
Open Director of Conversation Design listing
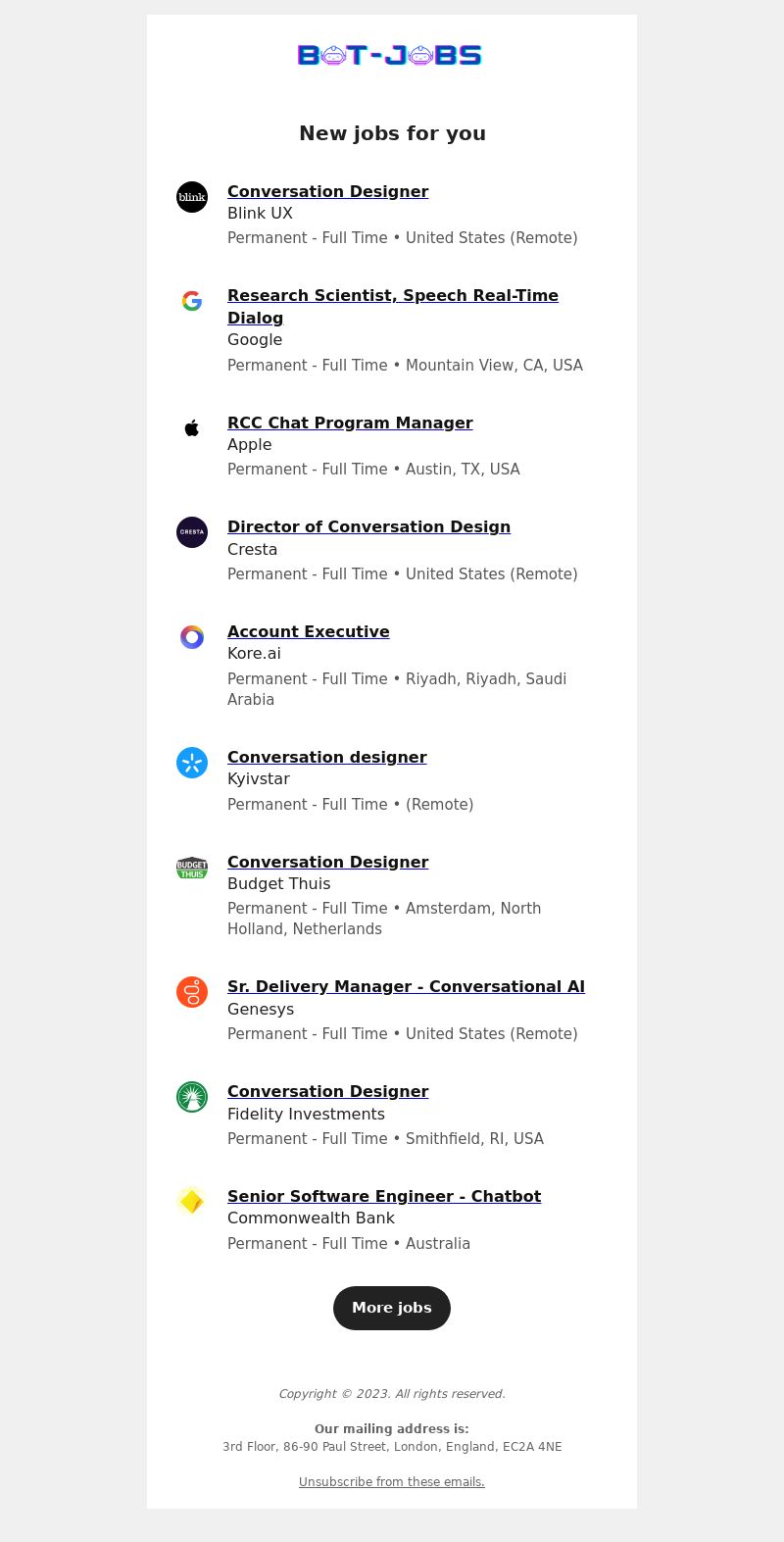[x=368, y=526]
